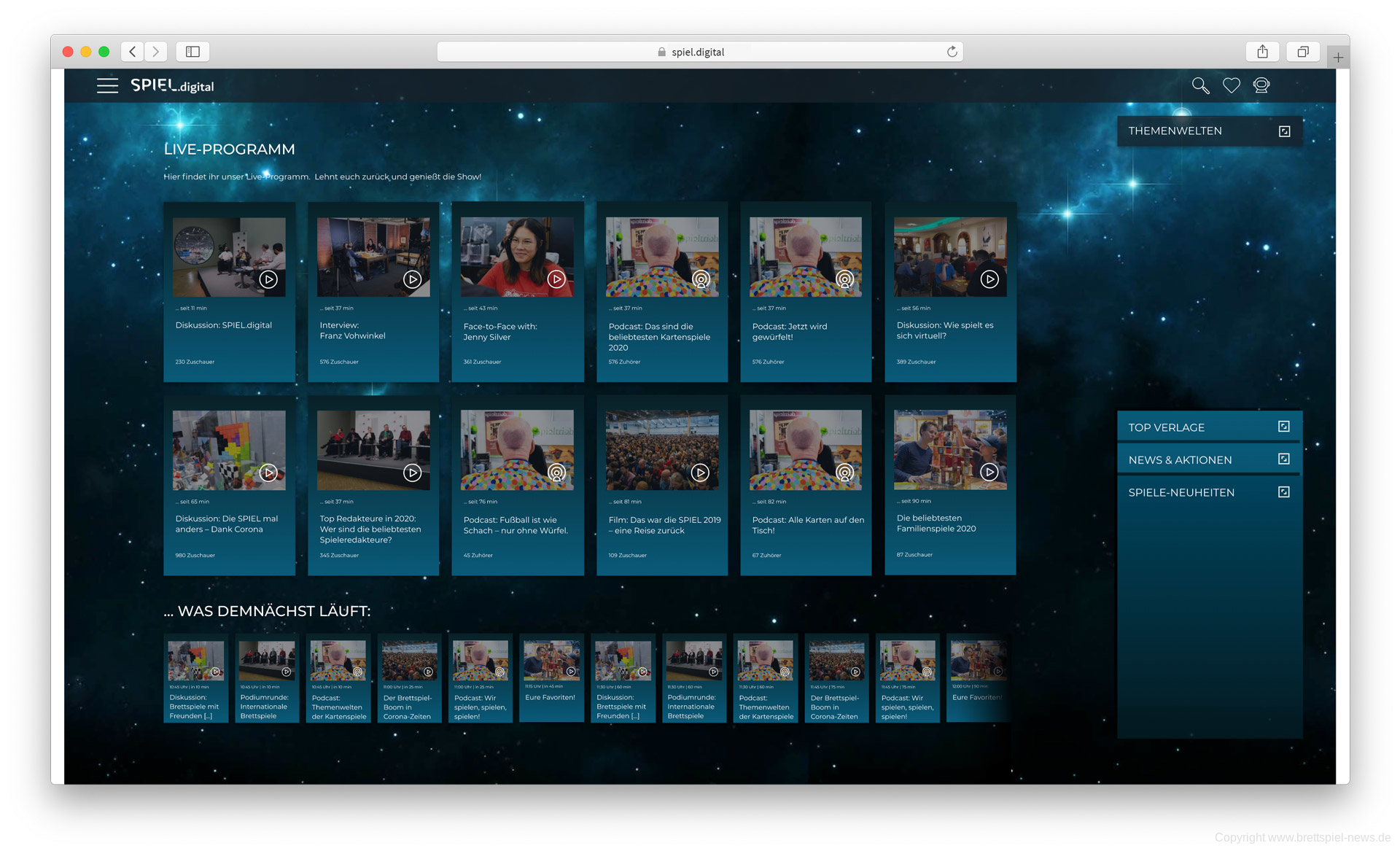
Task: Start Kartenspiele 2020 podcast stream icon
Action: [701, 279]
